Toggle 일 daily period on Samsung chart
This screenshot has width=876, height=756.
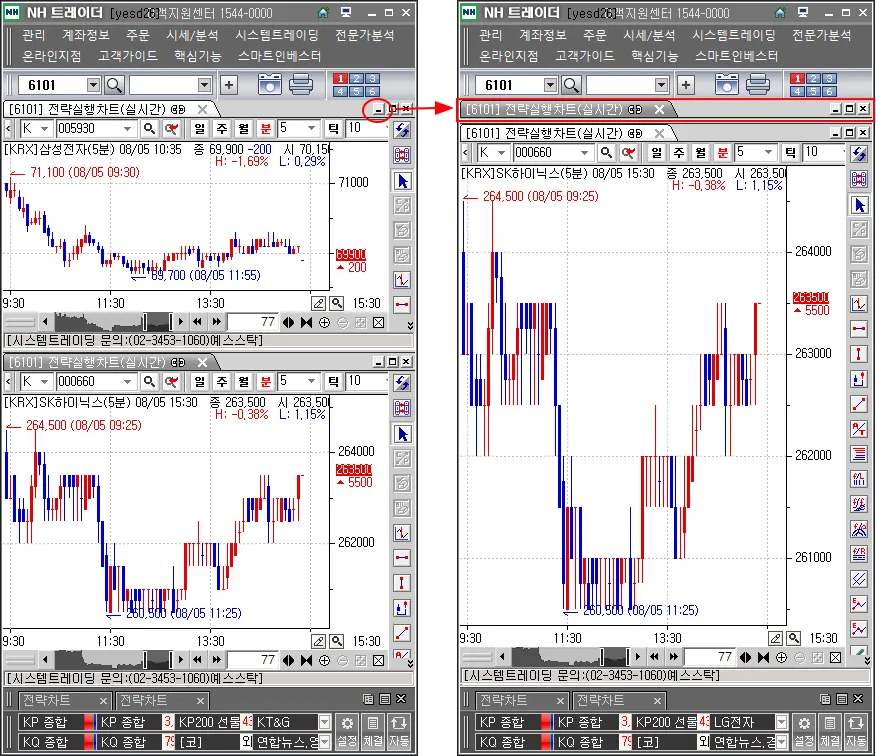coord(199,129)
